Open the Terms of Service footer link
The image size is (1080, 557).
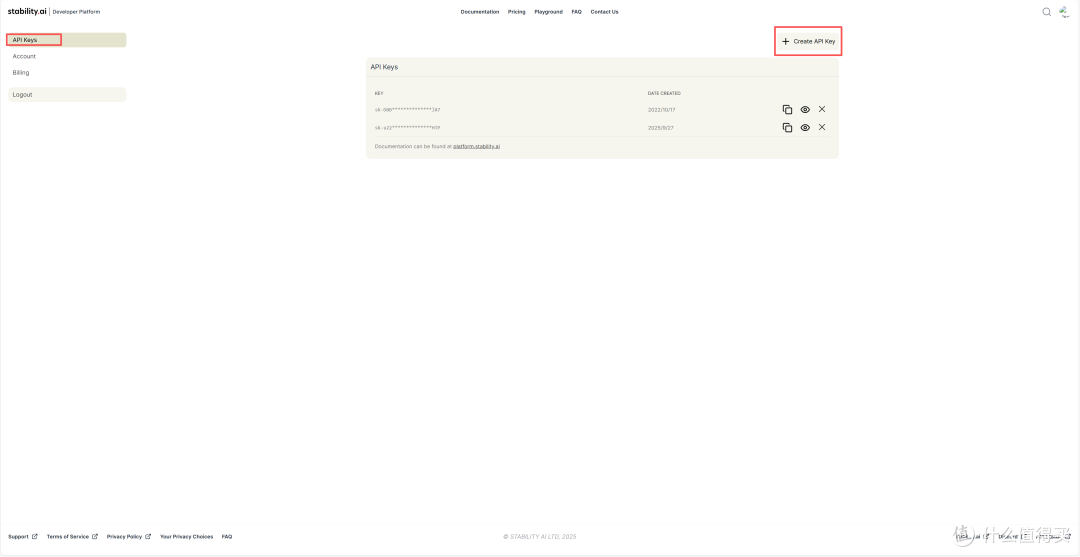pos(72,536)
